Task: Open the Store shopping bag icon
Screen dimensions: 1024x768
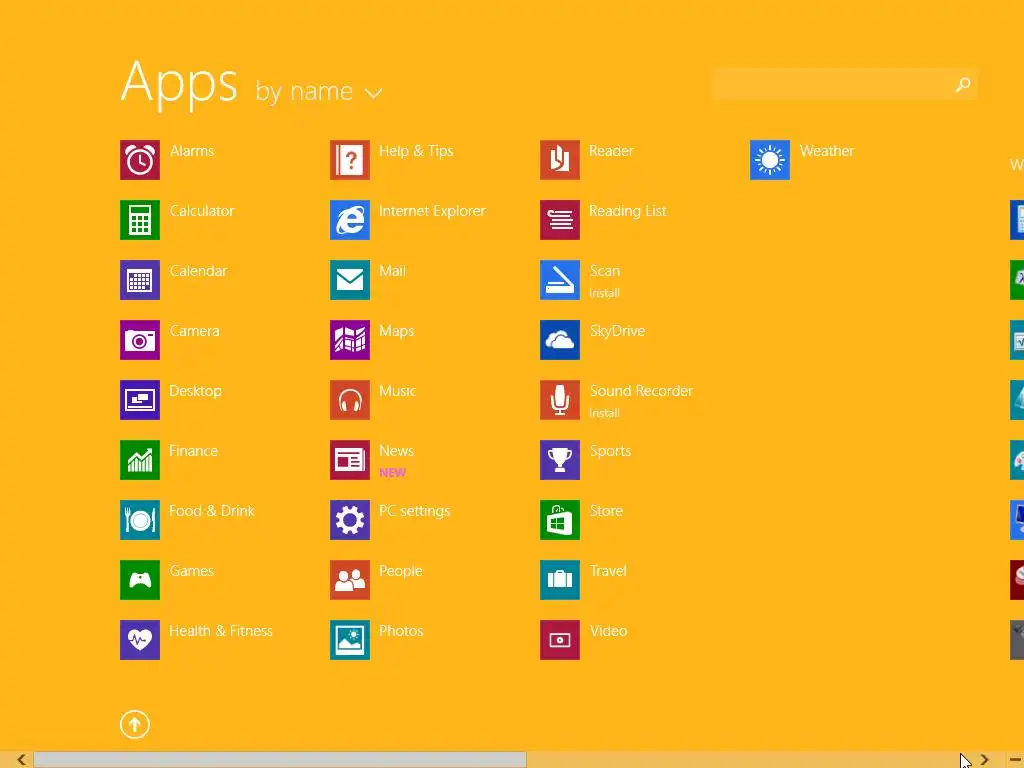Action: [x=560, y=520]
